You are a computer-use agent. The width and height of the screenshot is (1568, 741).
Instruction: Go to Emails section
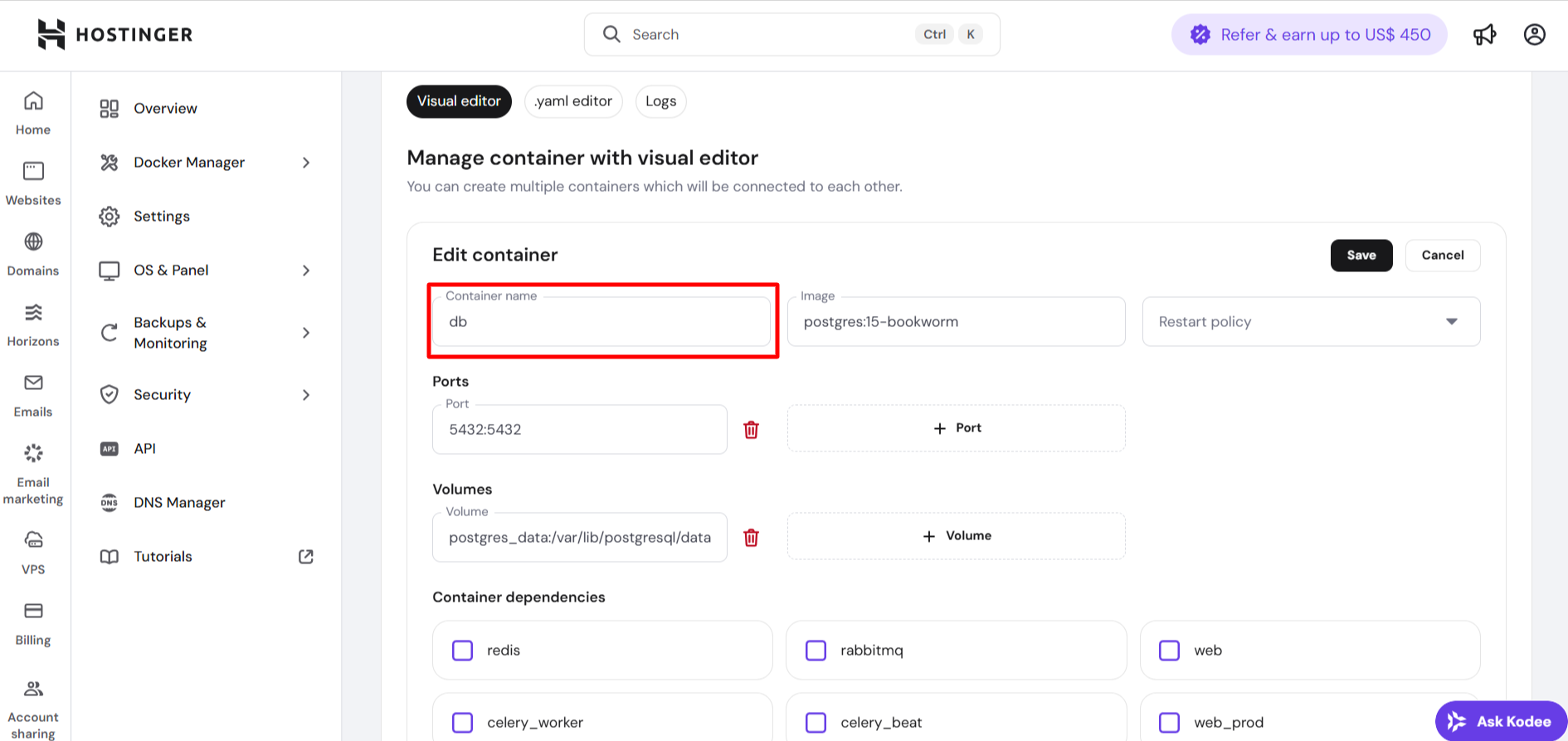click(33, 395)
